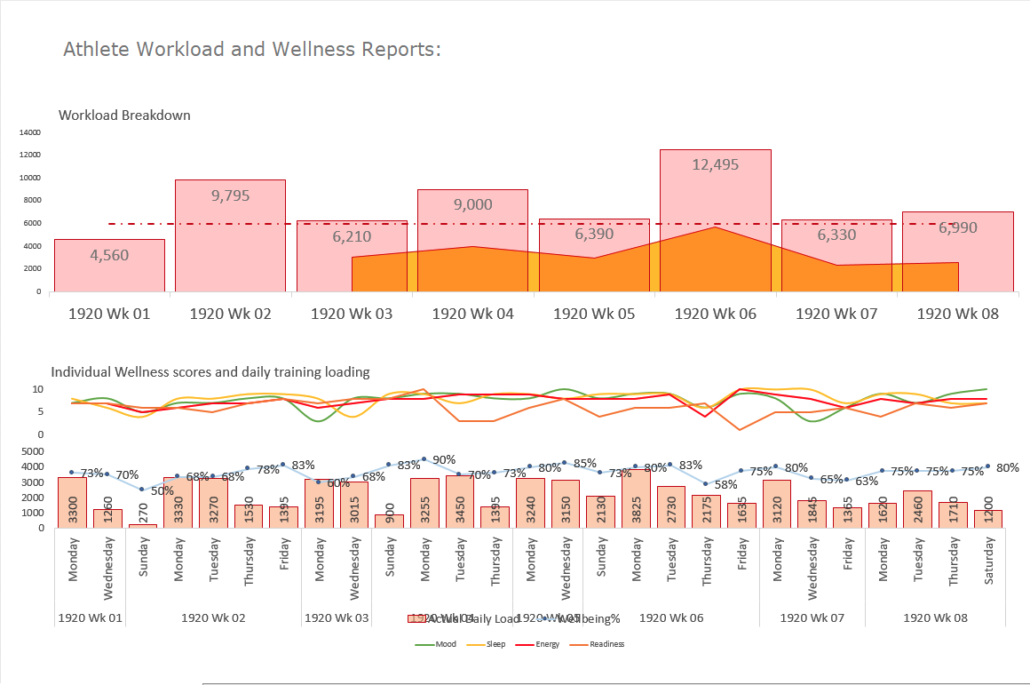Viewport: 1030px width, 685px height.
Task: Select the 90% wellbeing data point
Action: (x=424, y=459)
